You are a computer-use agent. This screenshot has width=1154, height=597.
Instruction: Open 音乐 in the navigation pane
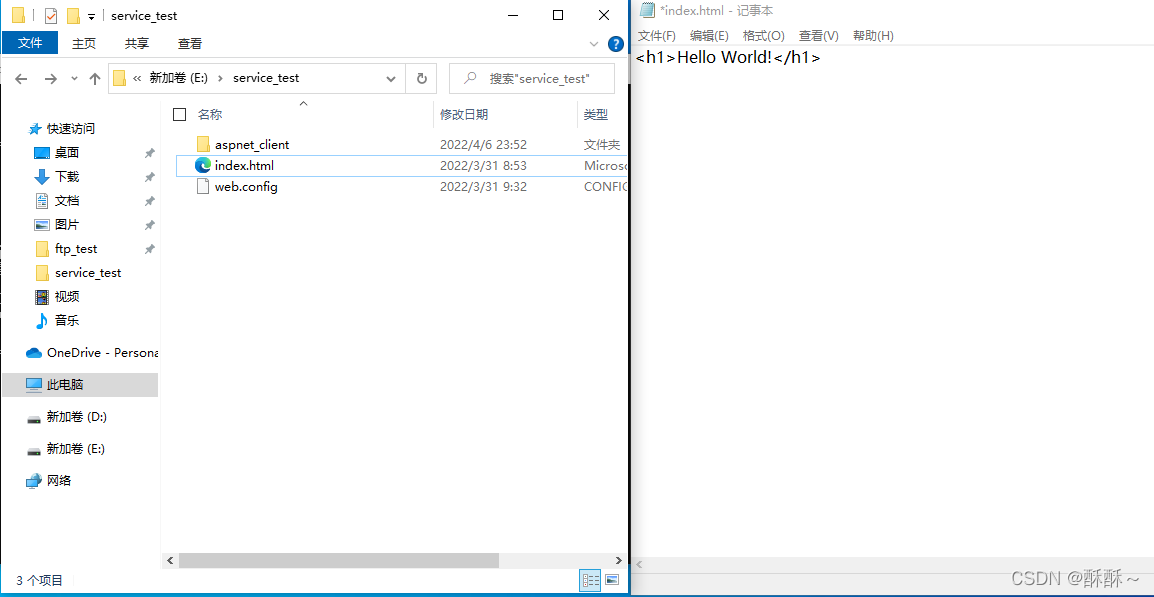(x=67, y=320)
